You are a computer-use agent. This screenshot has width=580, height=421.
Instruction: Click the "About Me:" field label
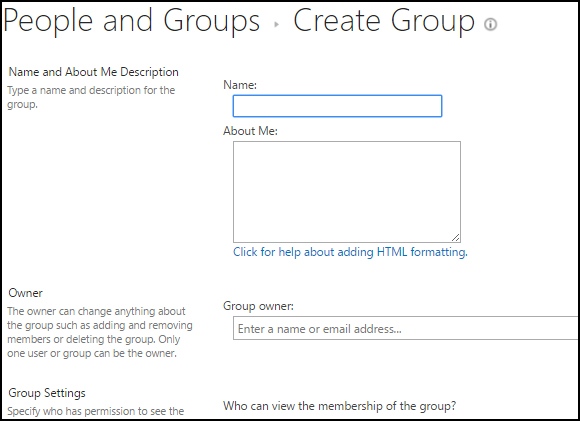point(250,131)
